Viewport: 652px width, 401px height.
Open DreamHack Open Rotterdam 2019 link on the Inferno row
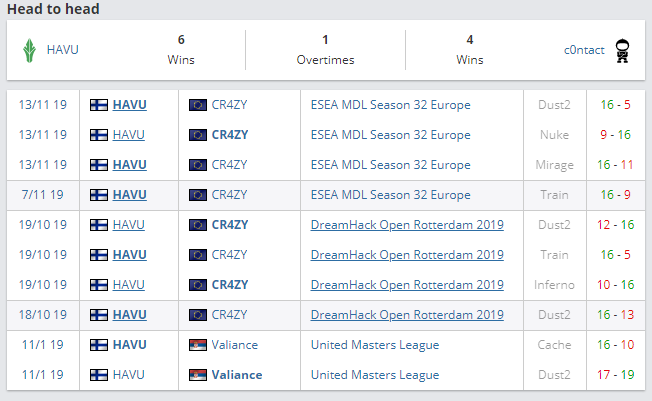(x=407, y=285)
